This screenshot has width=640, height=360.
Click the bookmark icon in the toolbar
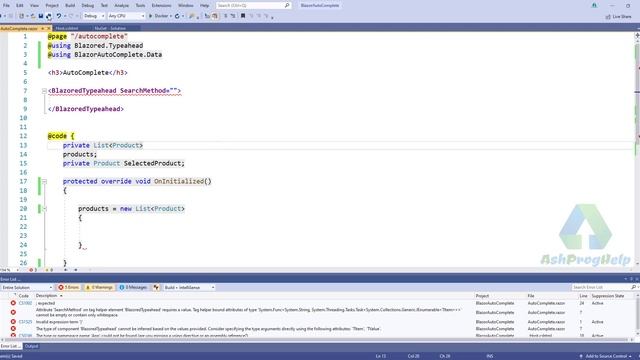tap(243, 16)
